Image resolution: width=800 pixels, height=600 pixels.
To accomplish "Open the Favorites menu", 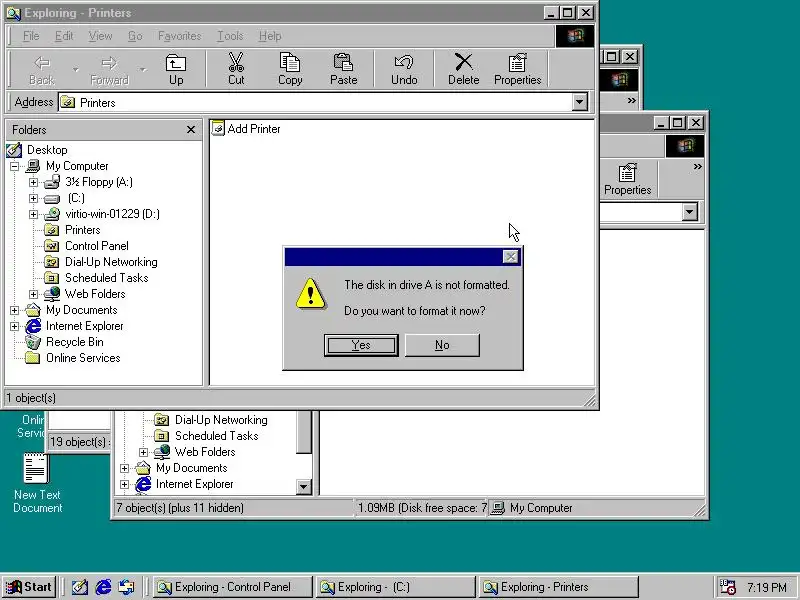I will pos(180,36).
